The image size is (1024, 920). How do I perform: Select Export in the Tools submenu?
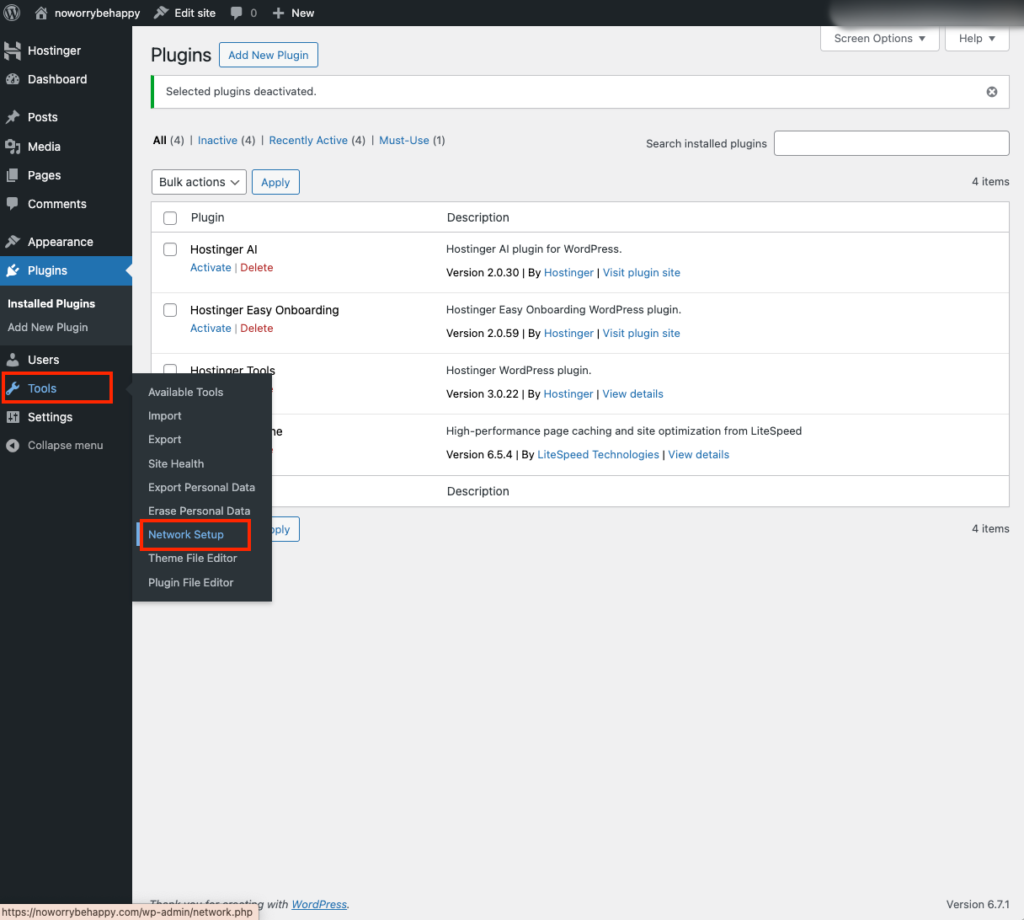tap(165, 439)
